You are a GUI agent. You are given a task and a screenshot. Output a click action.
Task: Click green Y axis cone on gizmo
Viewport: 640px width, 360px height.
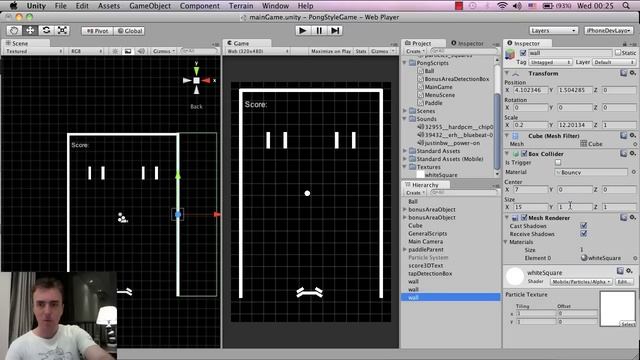(196, 71)
